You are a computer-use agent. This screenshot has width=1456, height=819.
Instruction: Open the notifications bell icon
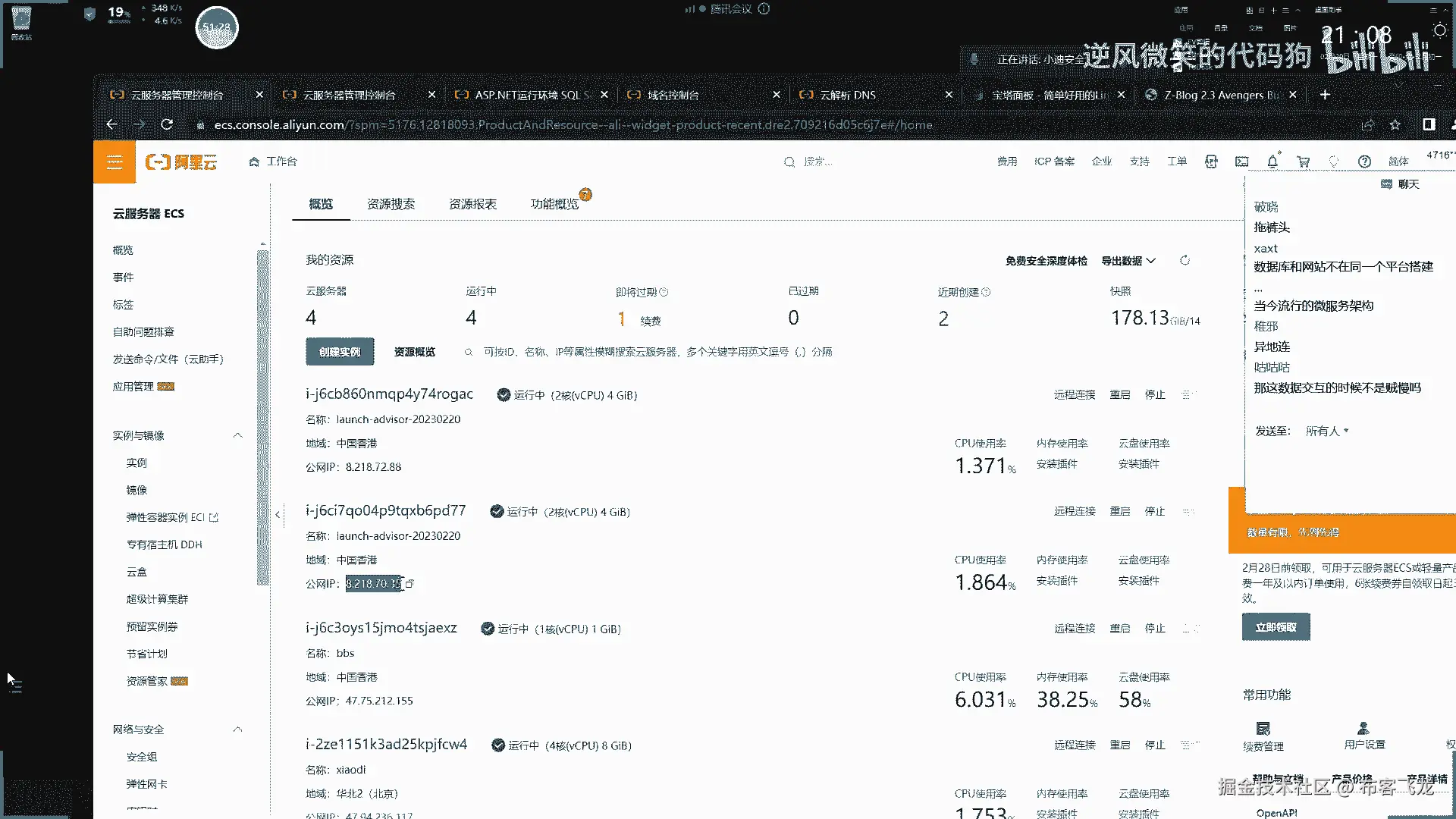point(1272,162)
